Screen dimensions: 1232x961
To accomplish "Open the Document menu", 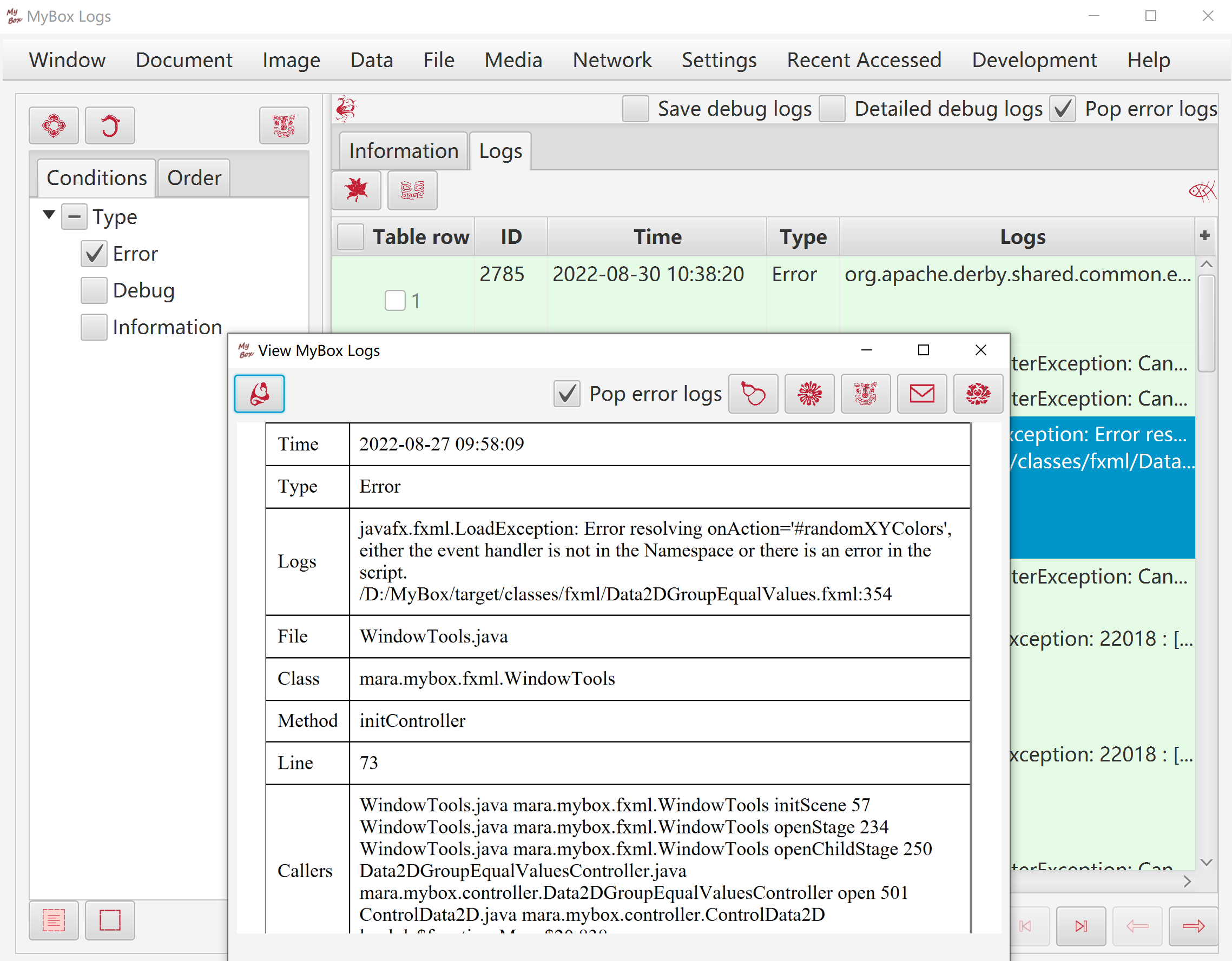I will [x=184, y=60].
